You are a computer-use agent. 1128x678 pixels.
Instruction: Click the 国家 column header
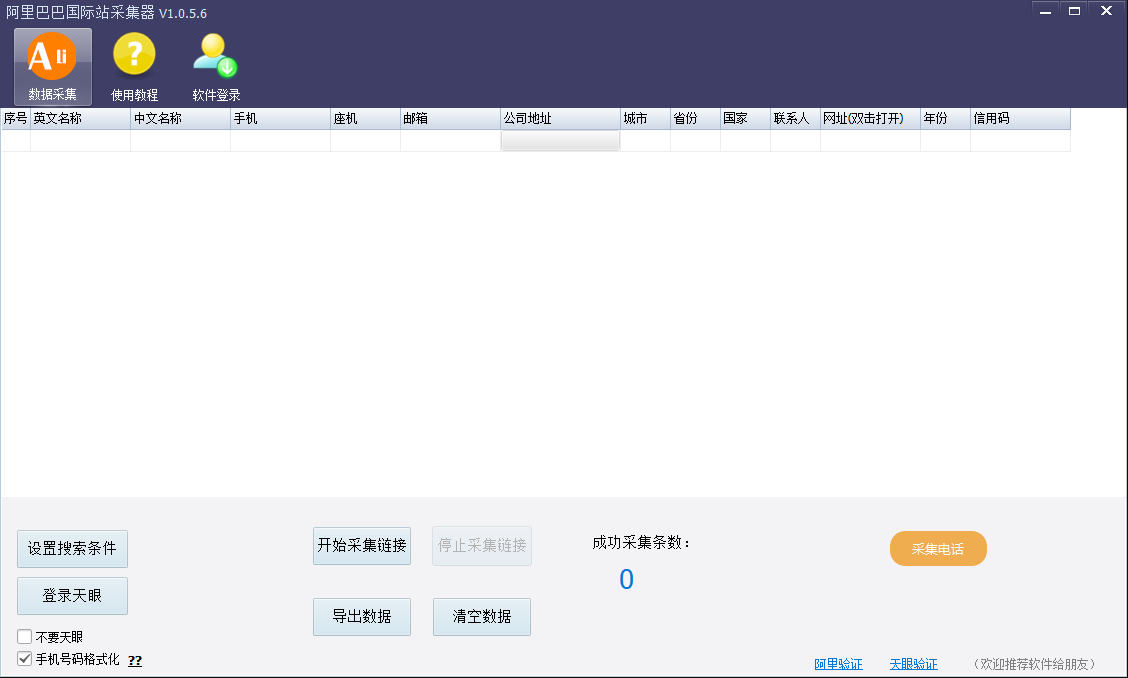[745, 119]
